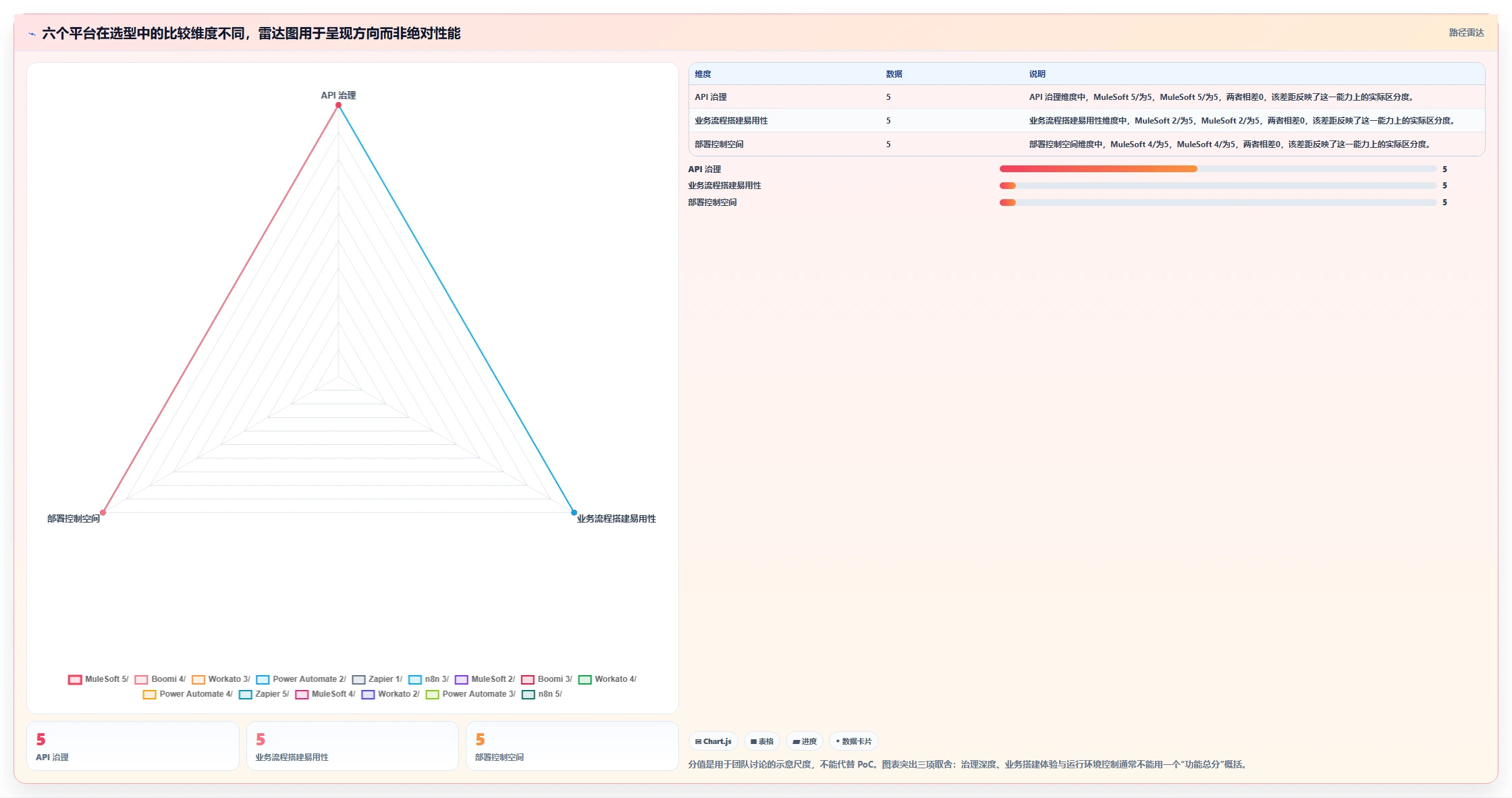
Task: Hide the Zapier 5/ legend series
Action: [x=264, y=694]
